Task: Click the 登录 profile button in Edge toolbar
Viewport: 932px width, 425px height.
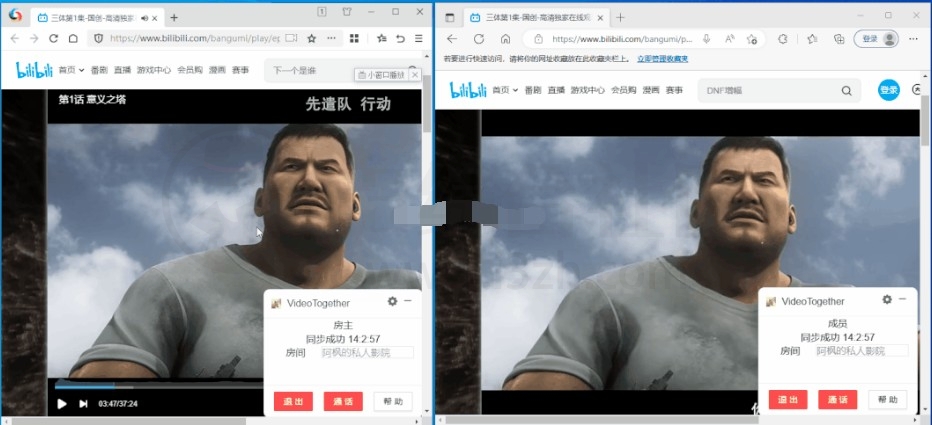Action: pyautogui.click(x=876, y=39)
